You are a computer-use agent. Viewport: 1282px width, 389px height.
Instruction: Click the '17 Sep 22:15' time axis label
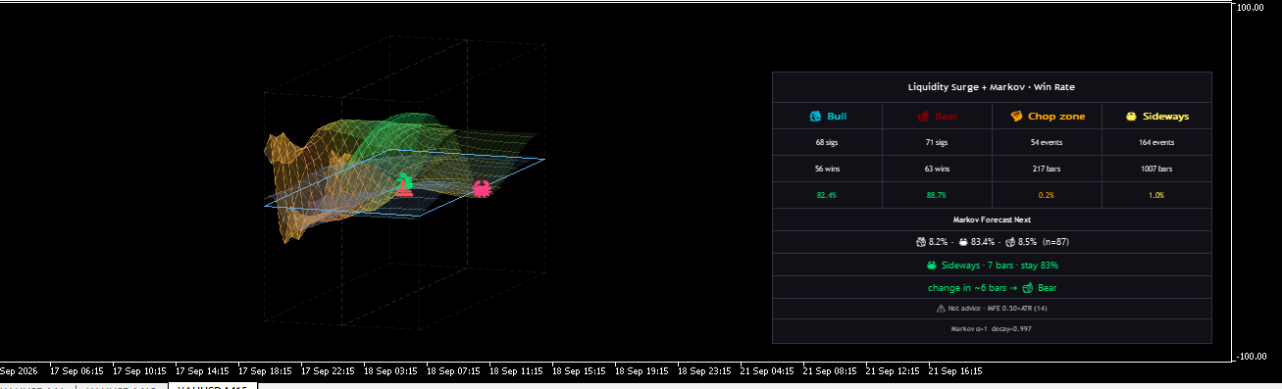pyautogui.click(x=328, y=370)
